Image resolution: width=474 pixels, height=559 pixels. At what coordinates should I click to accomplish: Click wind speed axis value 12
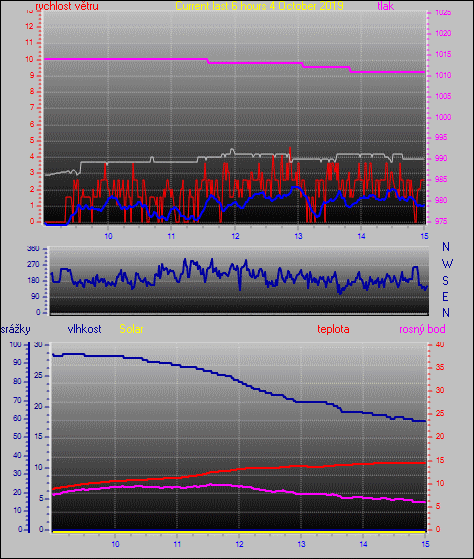pyautogui.click(x=29, y=26)
